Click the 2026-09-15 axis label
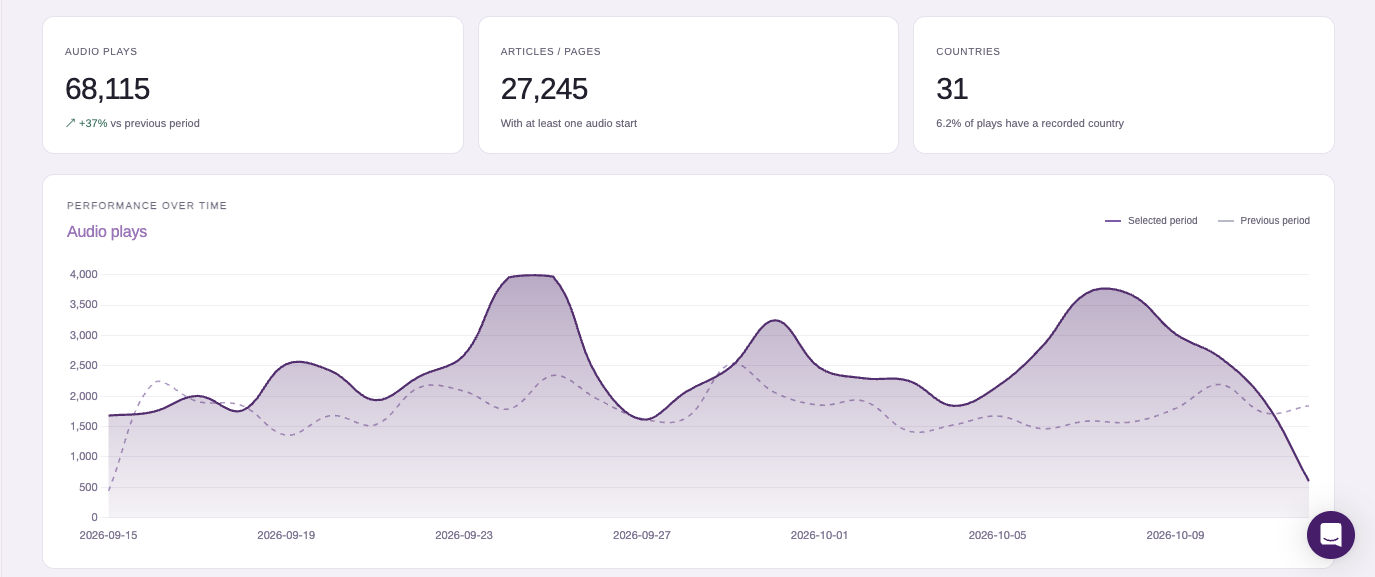Screen dimensions: 1375x577 click(108, 535)
